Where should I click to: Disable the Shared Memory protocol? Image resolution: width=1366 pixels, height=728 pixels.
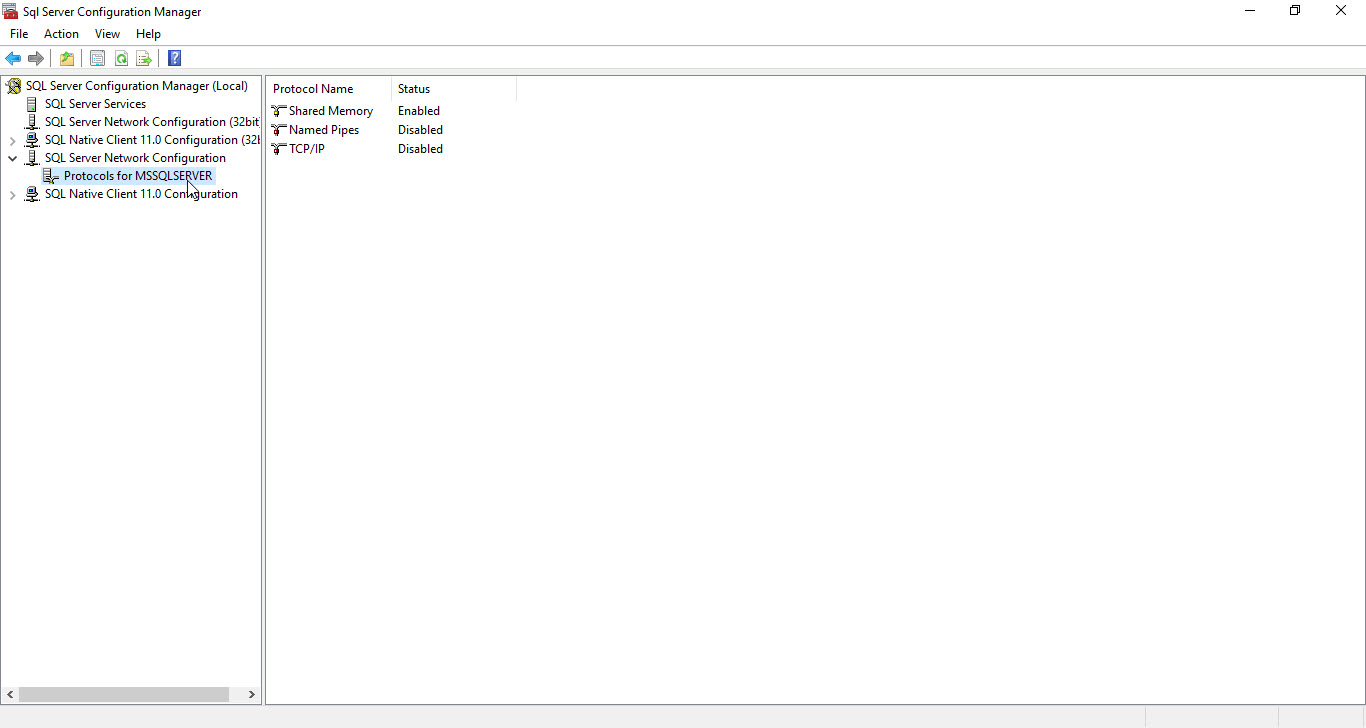point(329,110)
